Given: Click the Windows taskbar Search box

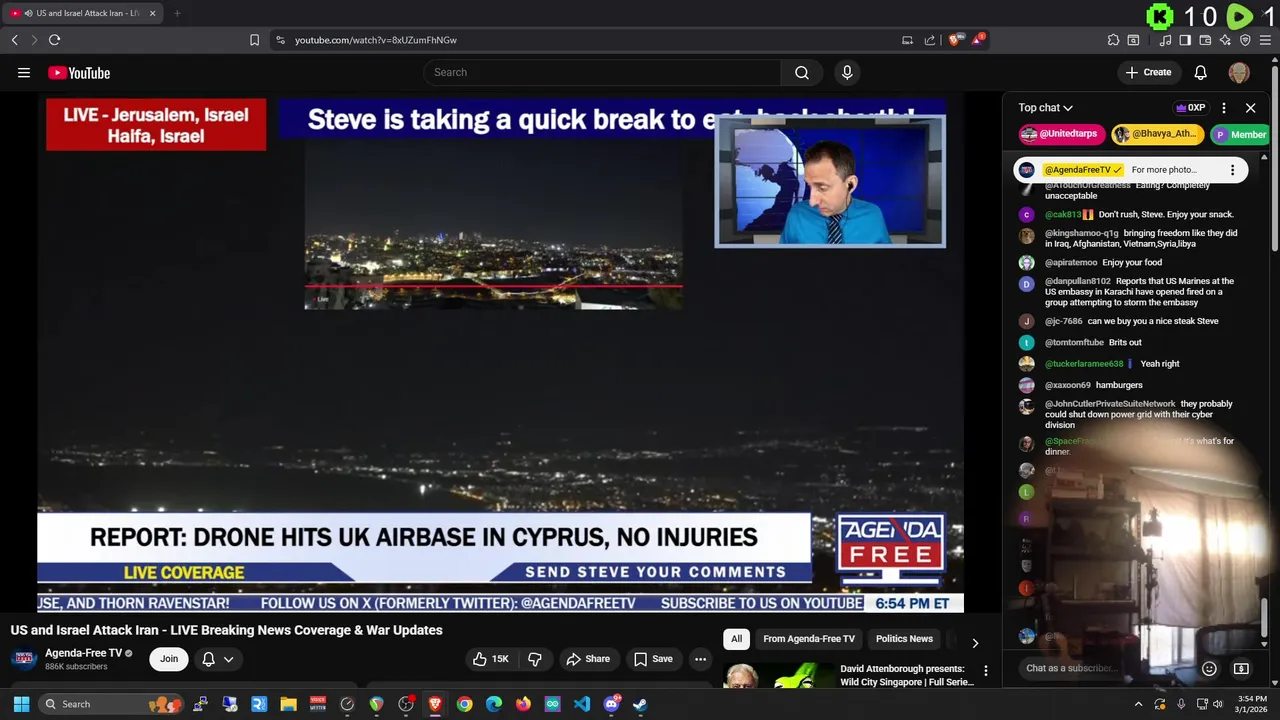Looking at the screenshot, I should [x=110, y=704].
